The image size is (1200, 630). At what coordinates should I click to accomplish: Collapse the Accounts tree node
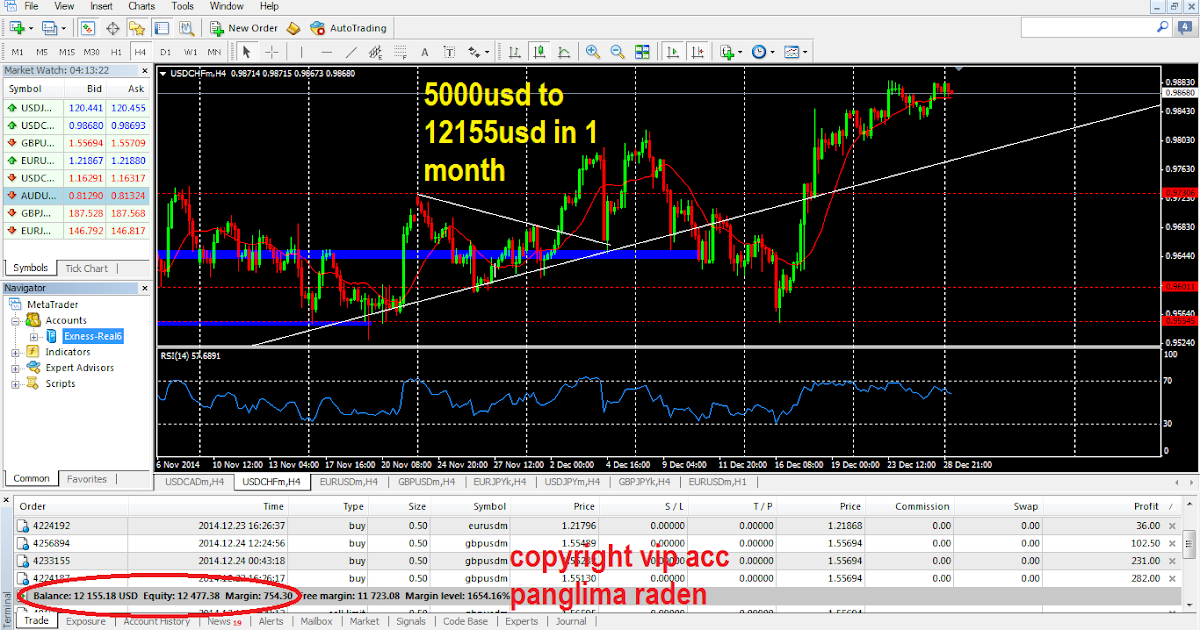(x=17, y=321)
